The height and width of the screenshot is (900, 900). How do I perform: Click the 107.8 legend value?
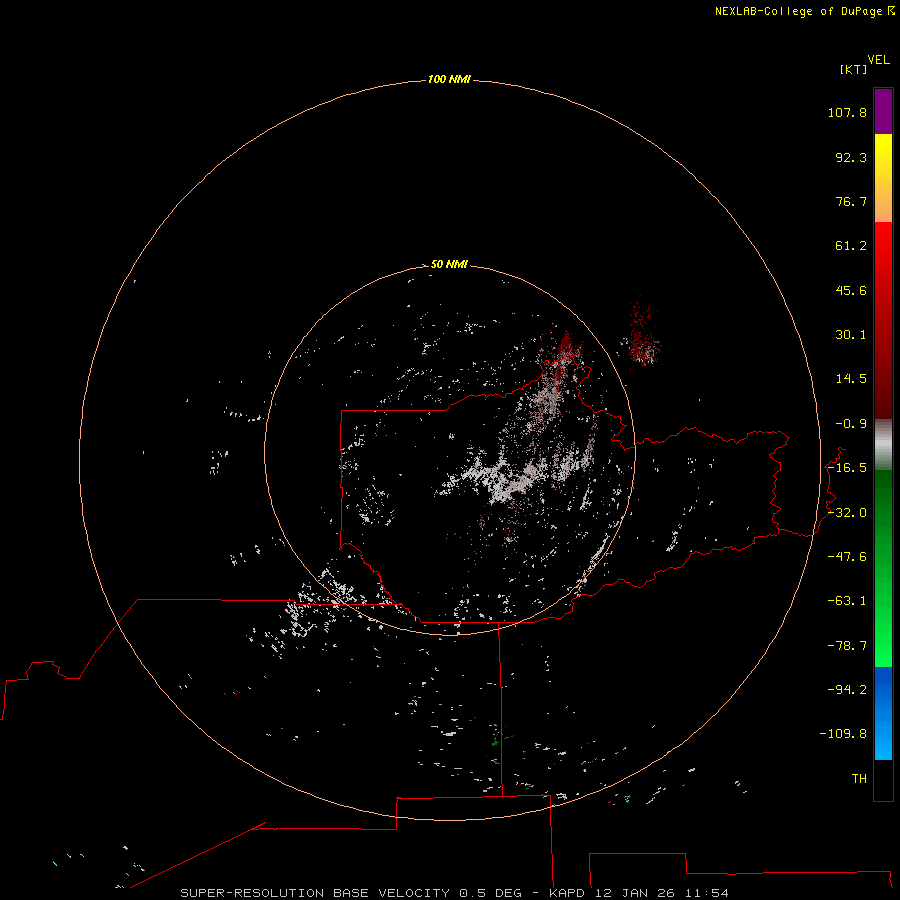pos(847,112)
